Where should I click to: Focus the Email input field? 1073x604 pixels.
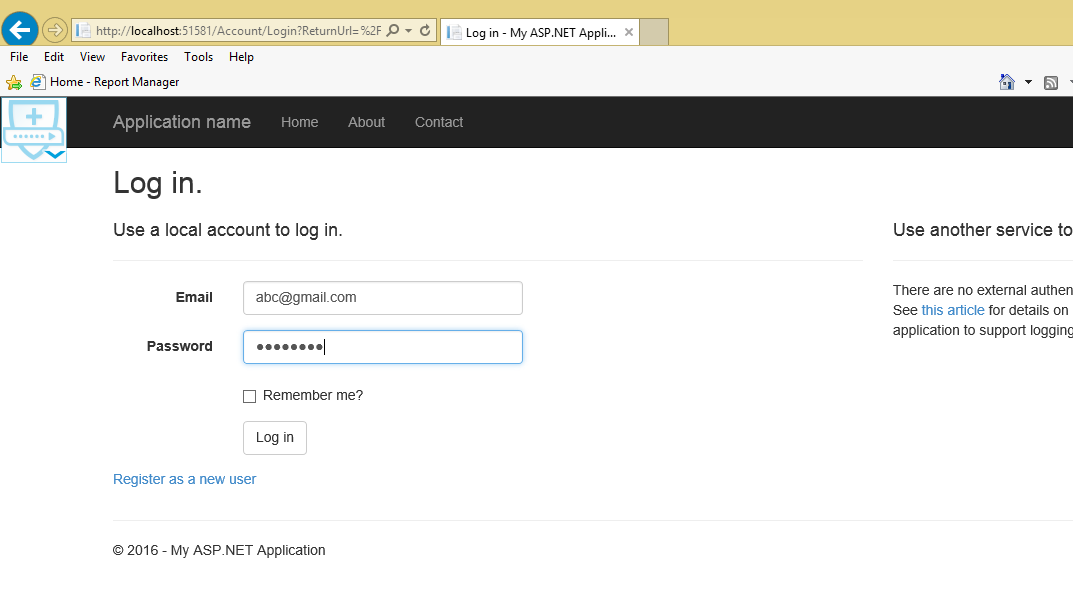(x=383, y=298)
